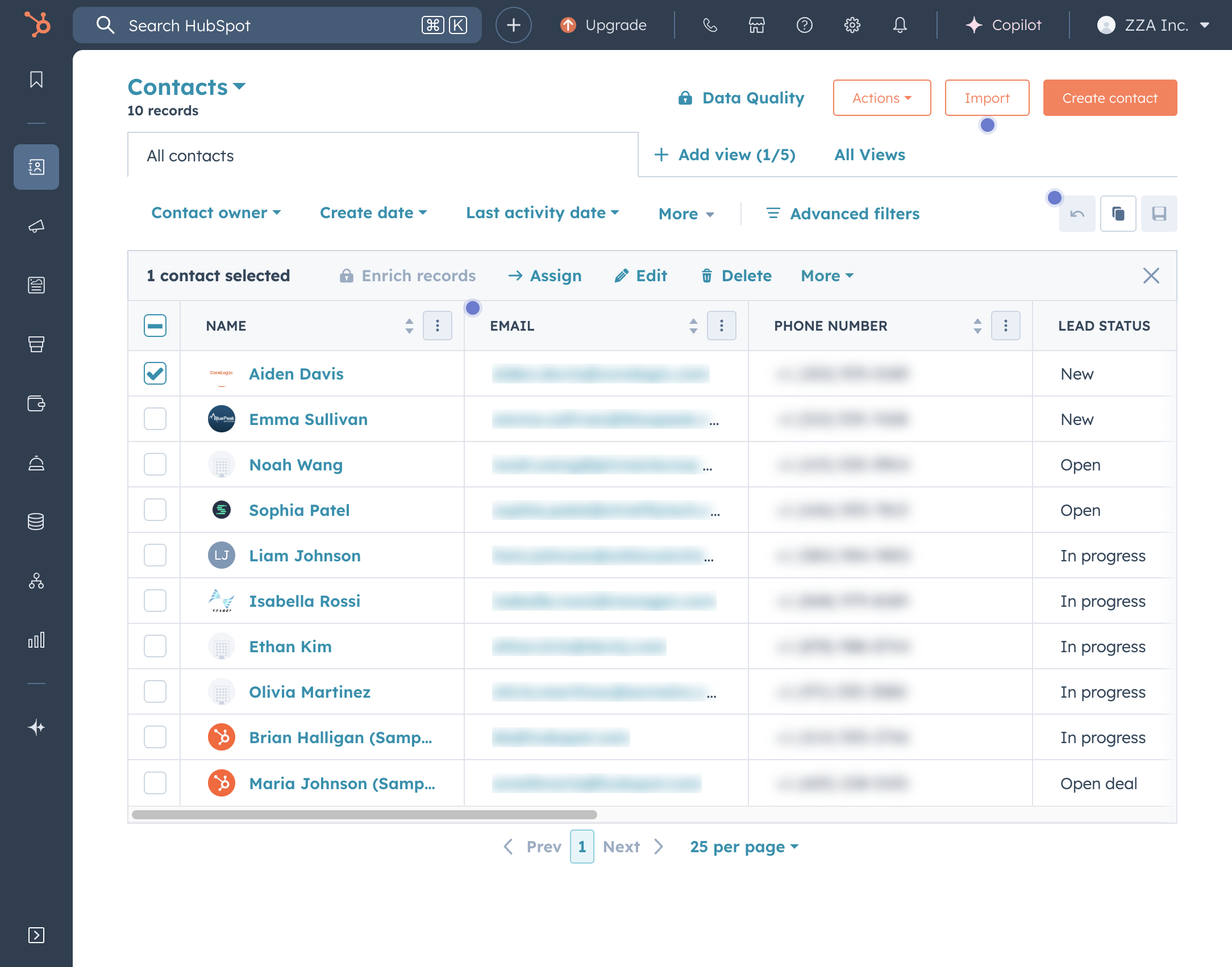Open the Email column options menu
The height and width of the screenshot is (967, 1232).
(722, 326)
